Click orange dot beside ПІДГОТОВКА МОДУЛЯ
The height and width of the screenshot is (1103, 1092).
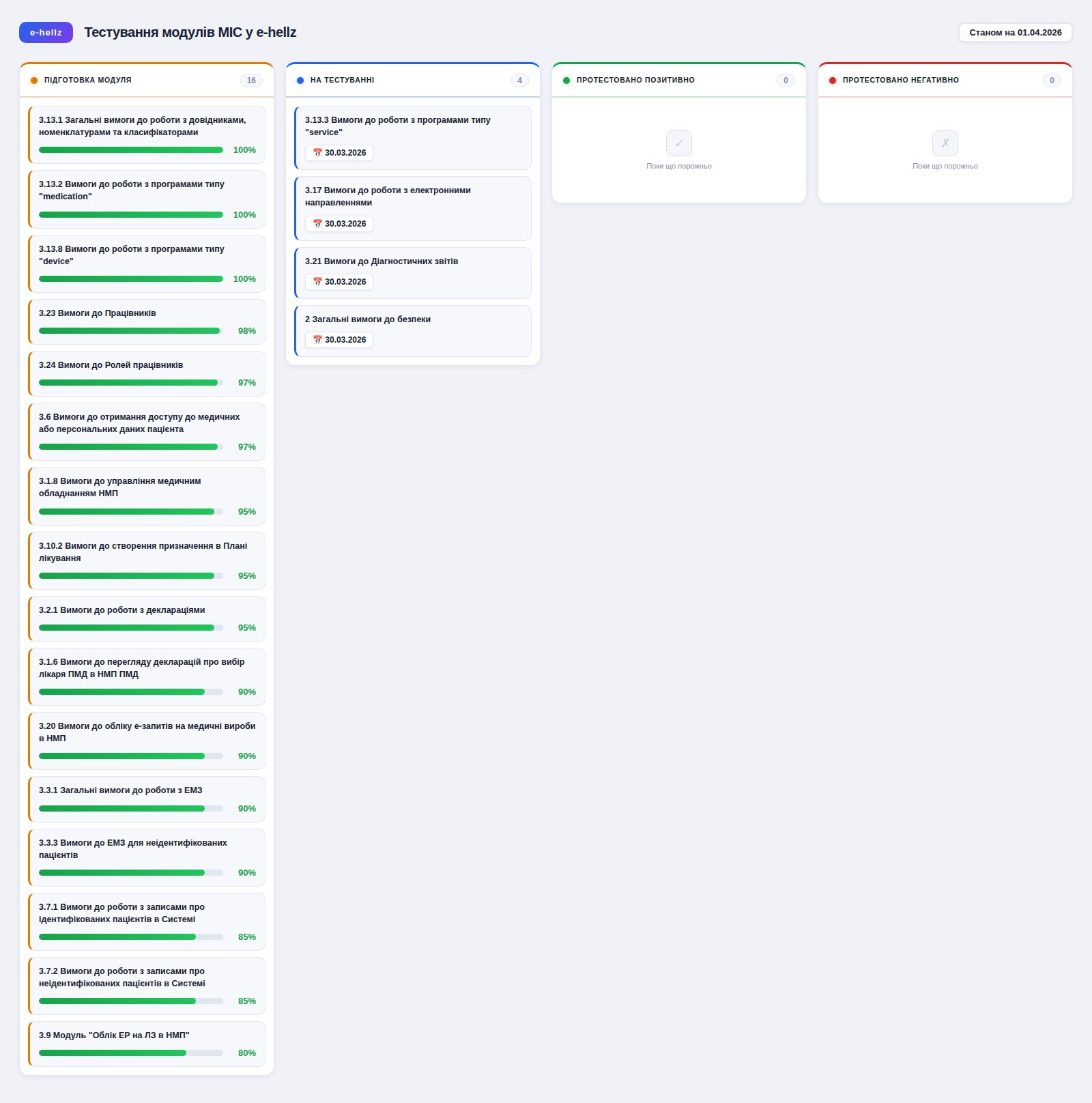click(x=34, y=81)
